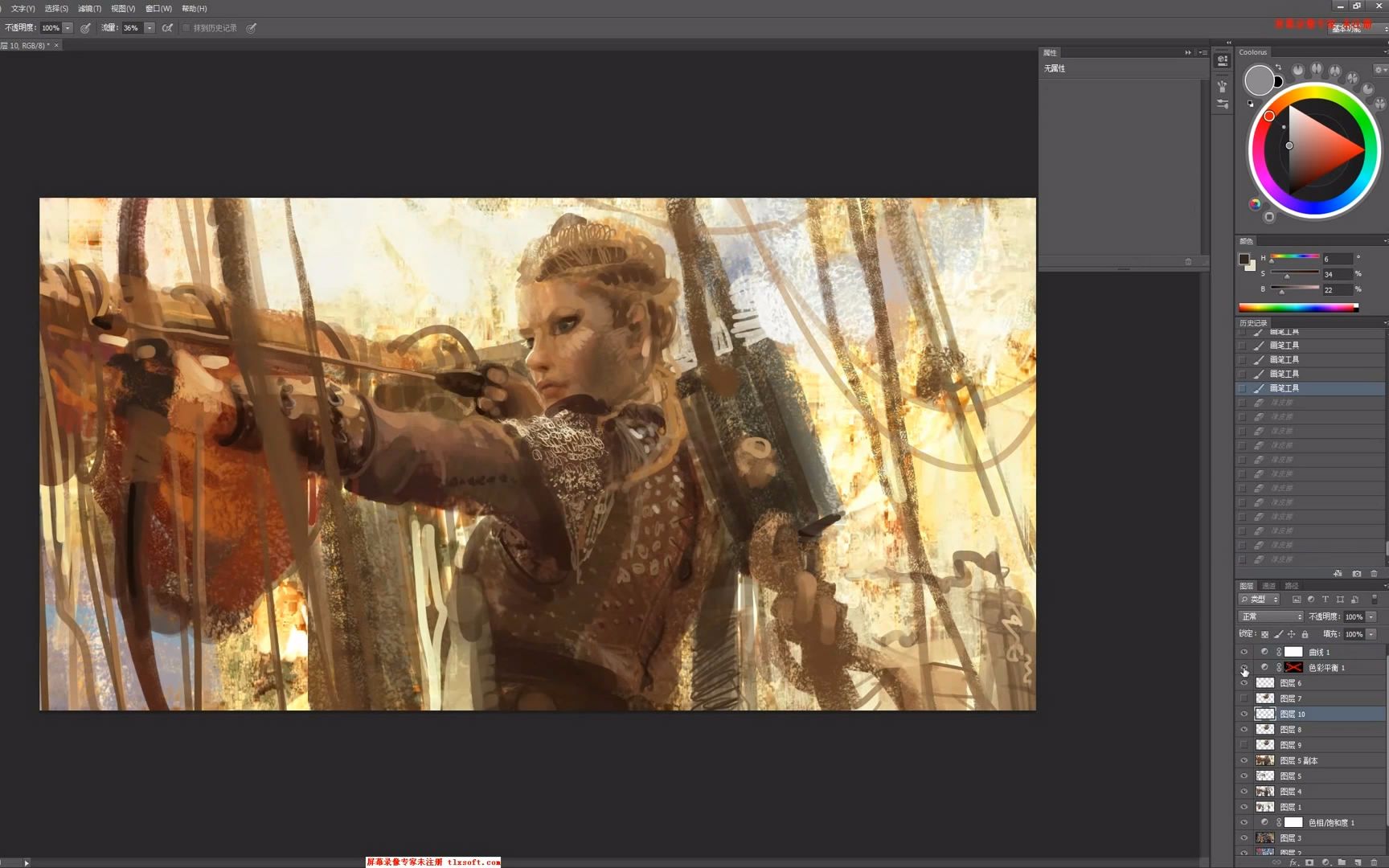The image size is (1389, 868).
Task: Delete adjustment in Properties panel trash icon
Action: click(x=1188, y=262)
